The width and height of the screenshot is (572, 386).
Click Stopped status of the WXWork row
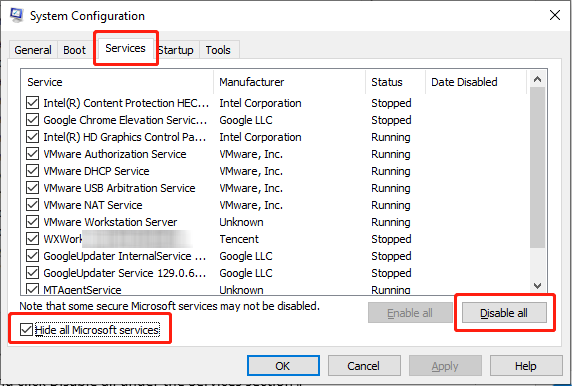391,239
